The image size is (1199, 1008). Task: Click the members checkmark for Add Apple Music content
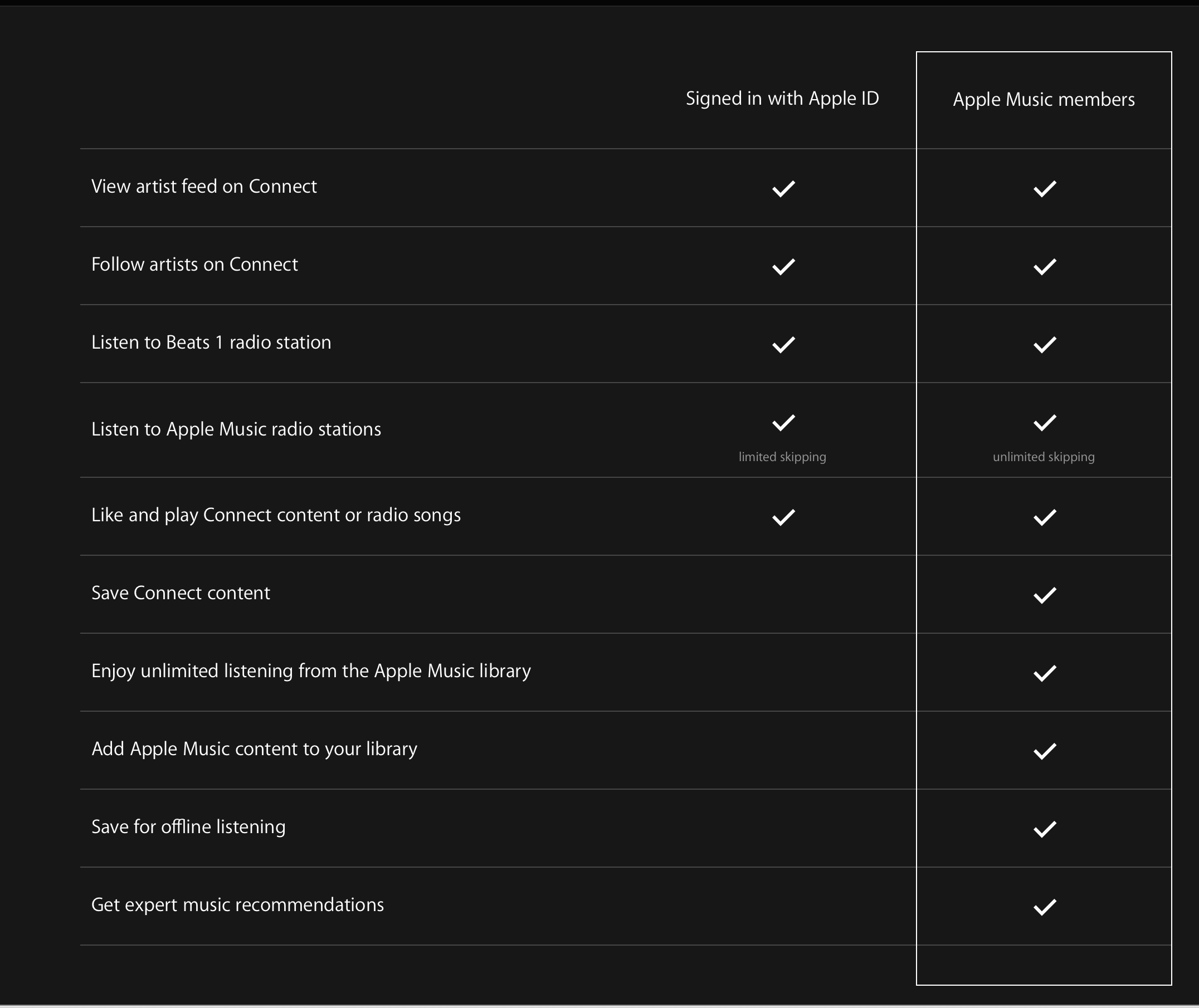click(x=1044, y=751)
